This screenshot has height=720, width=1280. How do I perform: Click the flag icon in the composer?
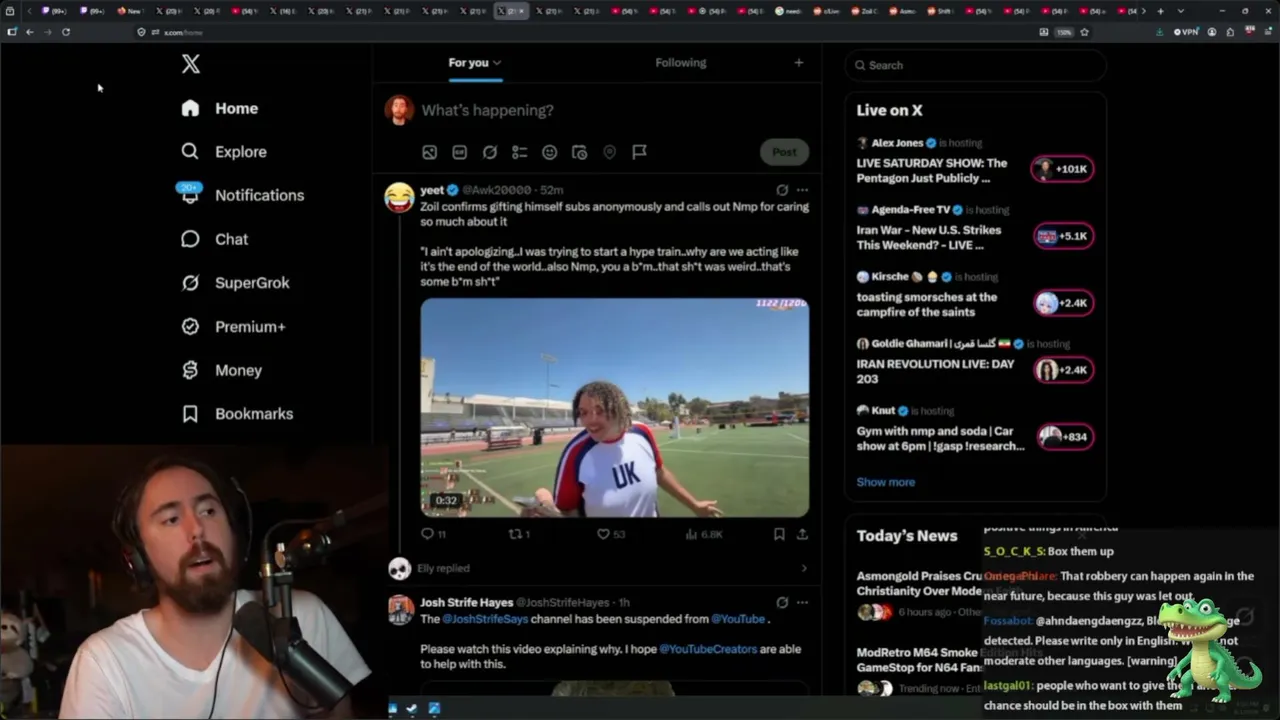click(x=639, y=152)
